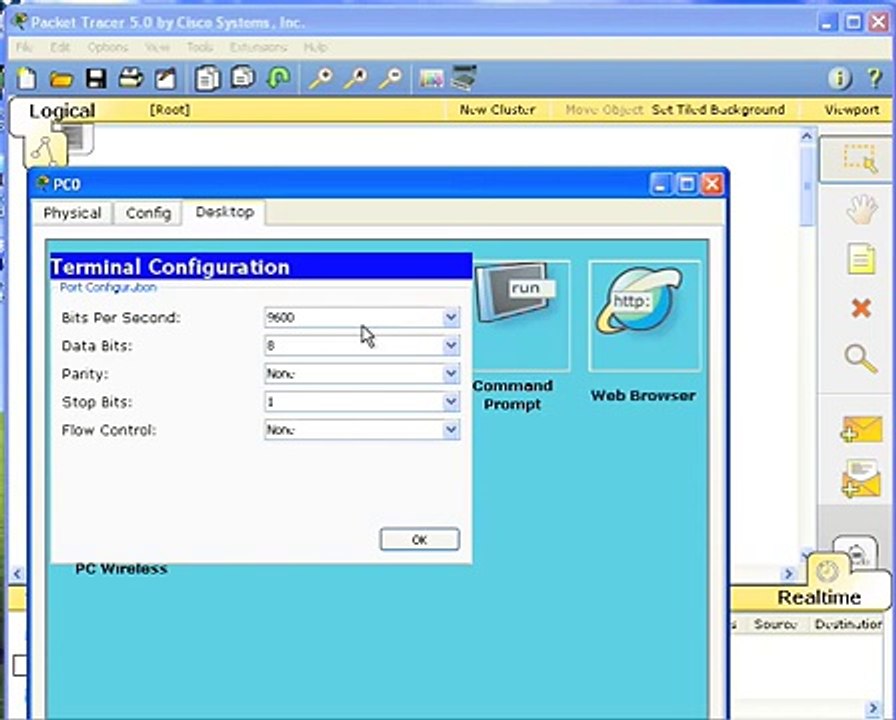
Task: Open the Options menu
Action: tap(107, 47)
